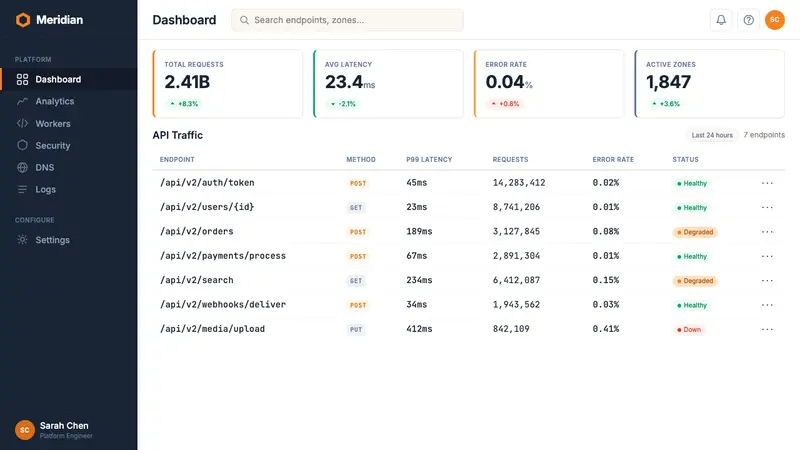The height and width of the screenshot is (450, 800).
Task: Sort by Endpoint column header
Action: click(177, 160)
